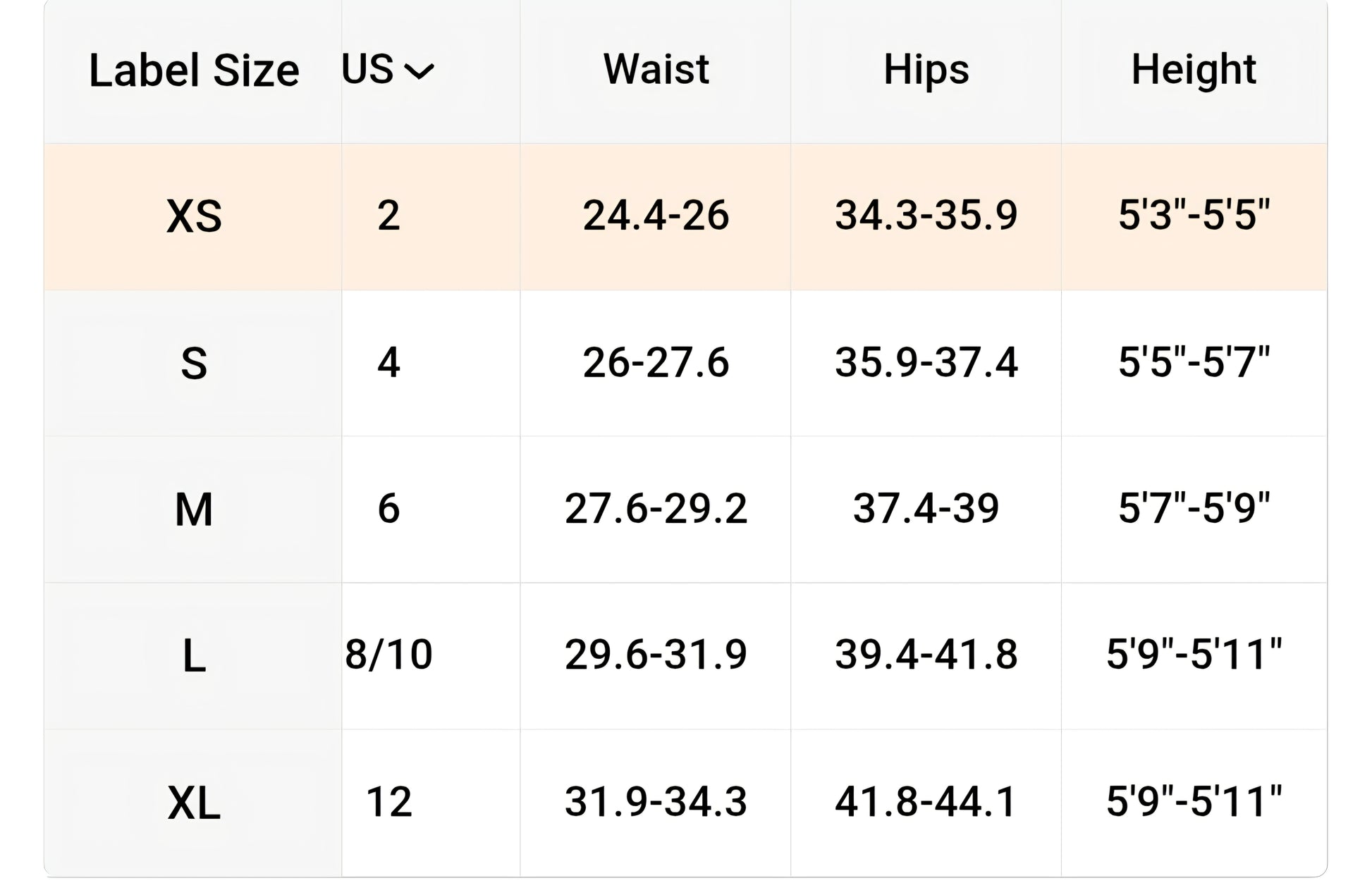The height and width of the screenshot is (890, 1372).
Task: Select the XL label size cell
Action: (x=194, y=803)
